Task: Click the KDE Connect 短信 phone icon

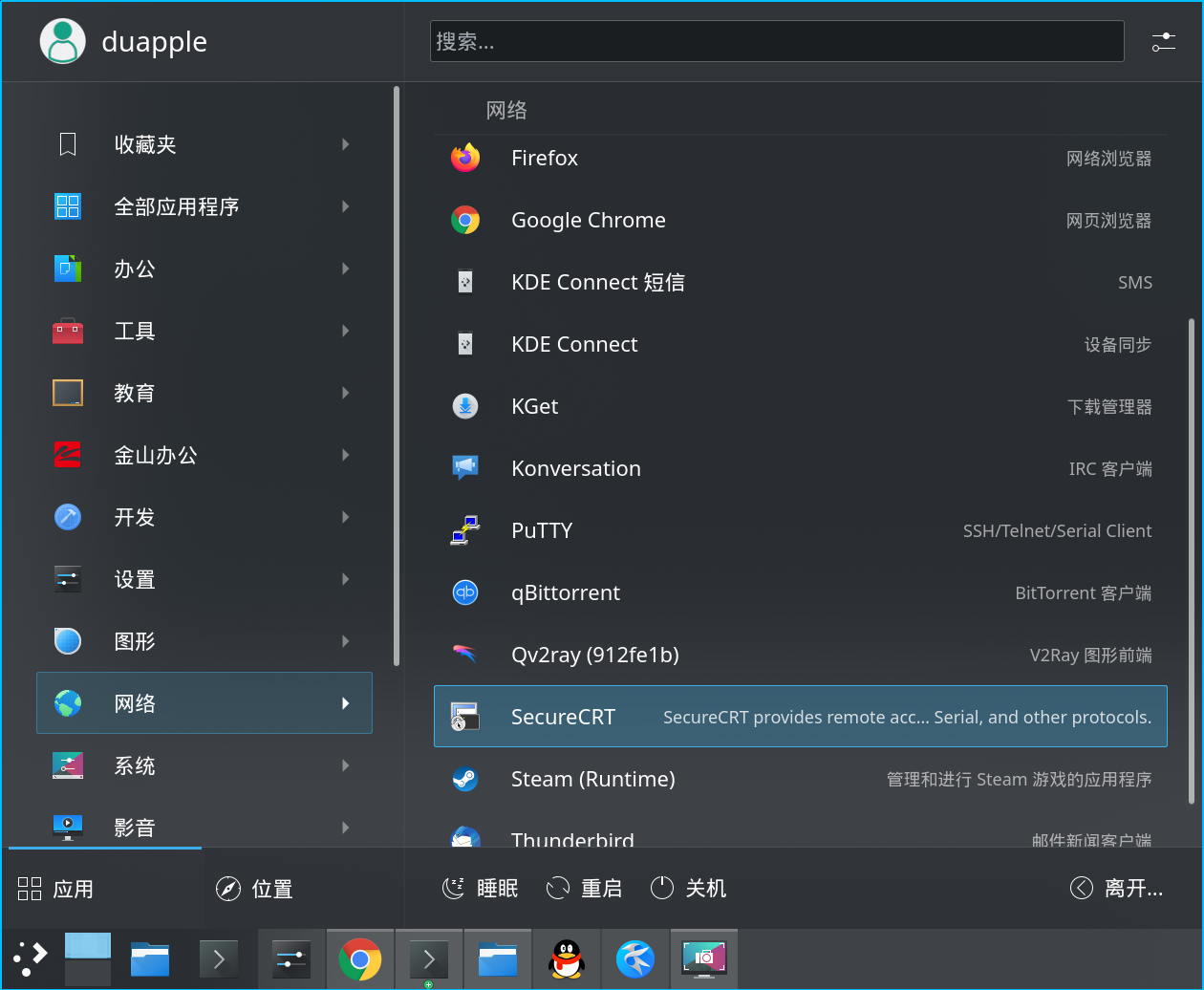Action: click(x=465, y=282)
